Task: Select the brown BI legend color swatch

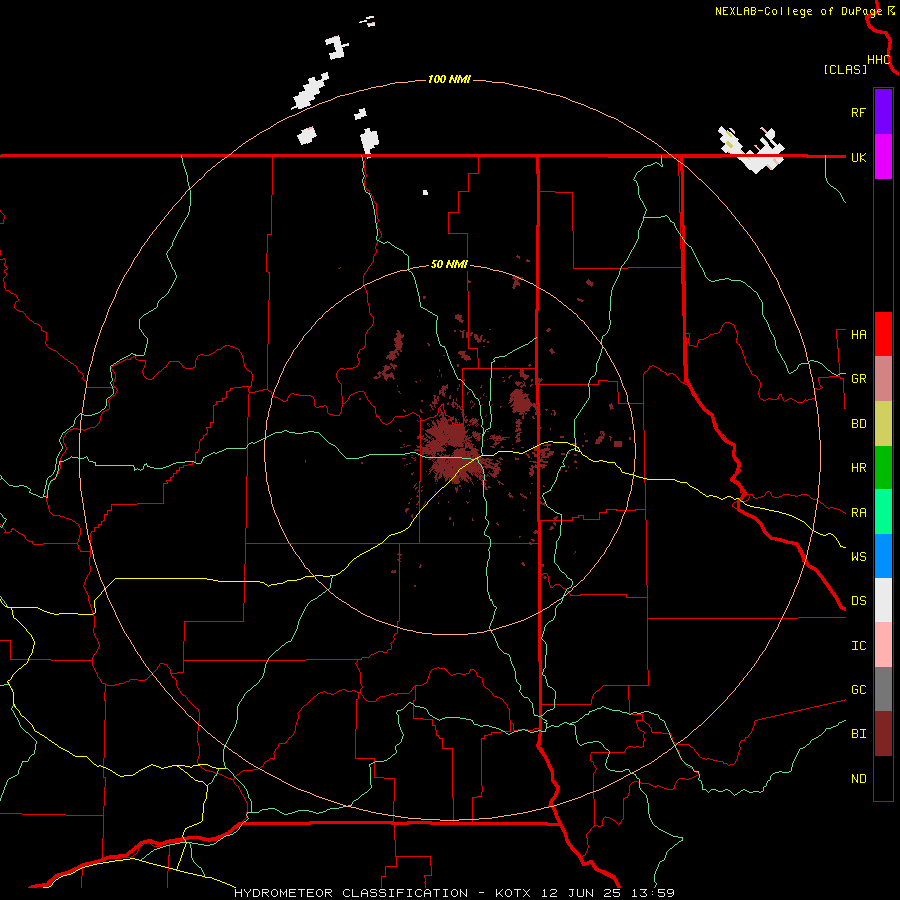Action: coord(883,734)
